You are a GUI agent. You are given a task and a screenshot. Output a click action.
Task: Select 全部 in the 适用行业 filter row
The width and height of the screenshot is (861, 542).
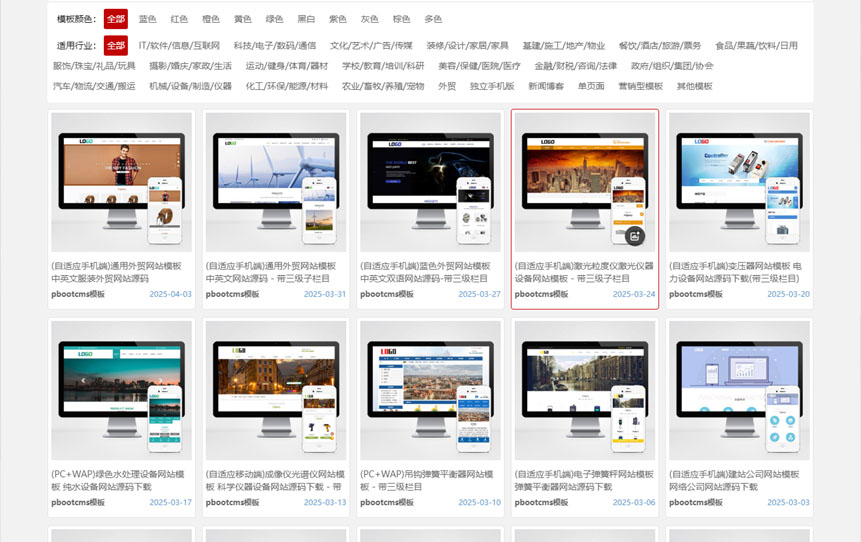pos(116,46)
